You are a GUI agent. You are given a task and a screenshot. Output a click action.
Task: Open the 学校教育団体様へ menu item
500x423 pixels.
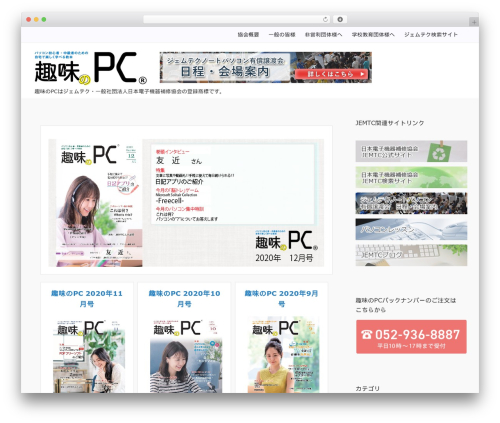point(373,35)
